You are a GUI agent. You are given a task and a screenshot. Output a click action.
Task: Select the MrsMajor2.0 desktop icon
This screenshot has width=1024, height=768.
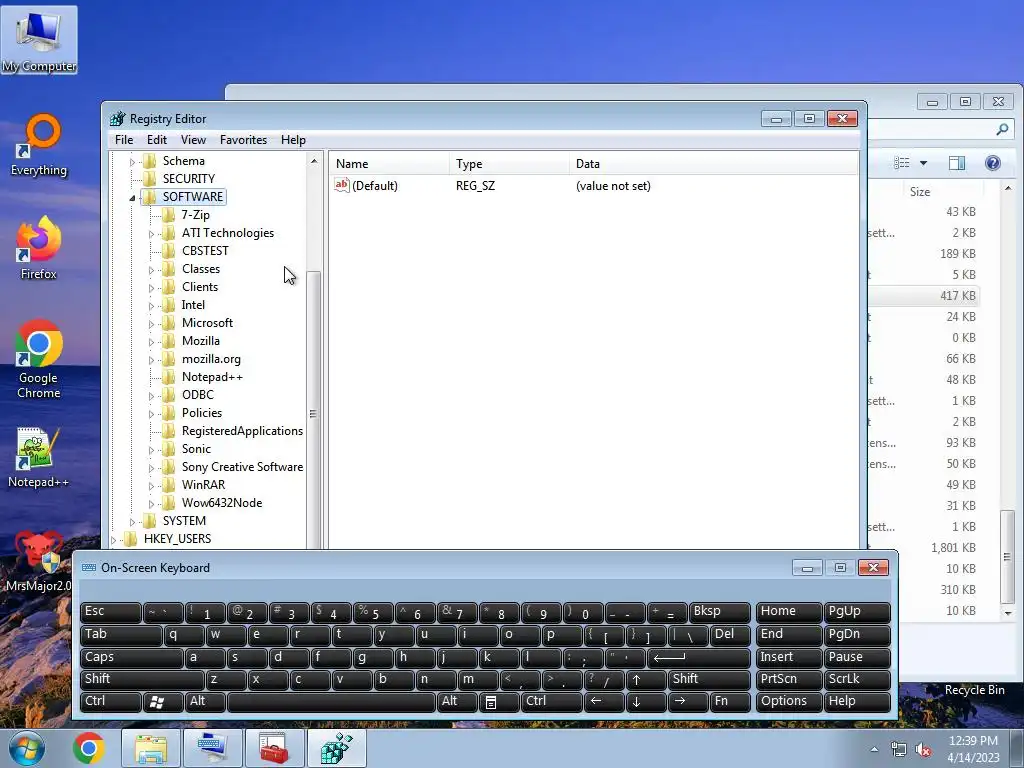[39, 562]
